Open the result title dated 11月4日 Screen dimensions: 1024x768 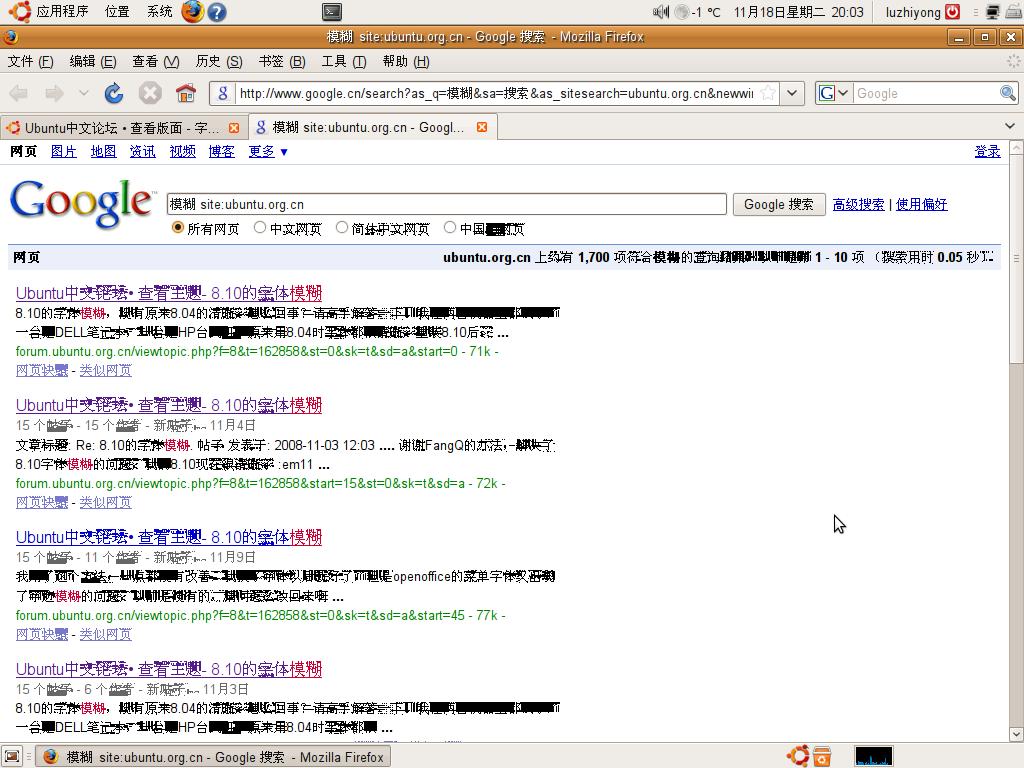pyautogui.click(x=168, y=406)
